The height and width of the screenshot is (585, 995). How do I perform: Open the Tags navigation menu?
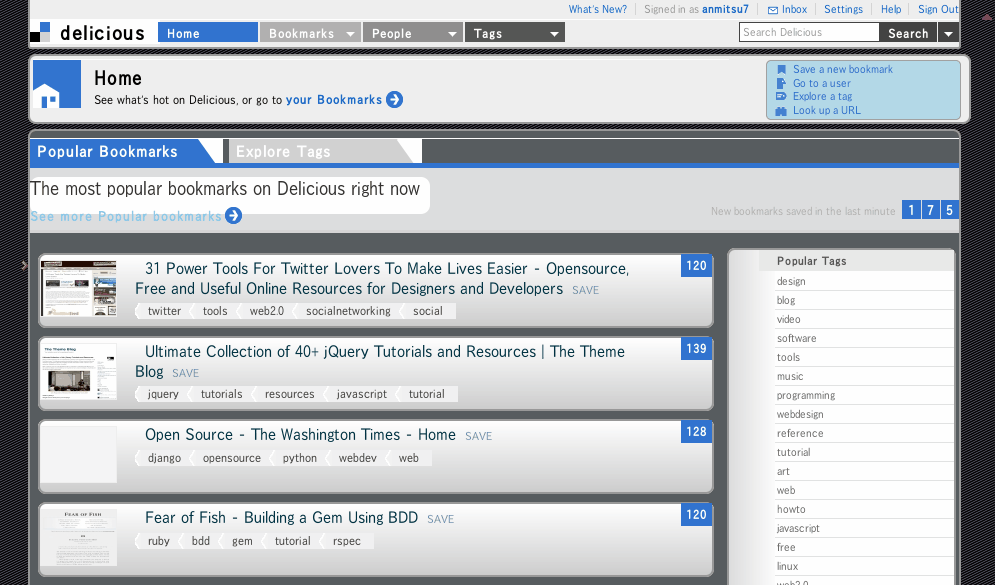coord(515,32)
